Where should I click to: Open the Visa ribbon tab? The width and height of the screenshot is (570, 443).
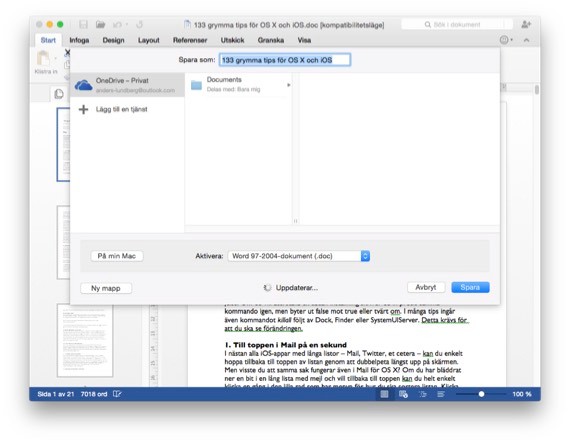pyautogui.click(x=304, y=40)
